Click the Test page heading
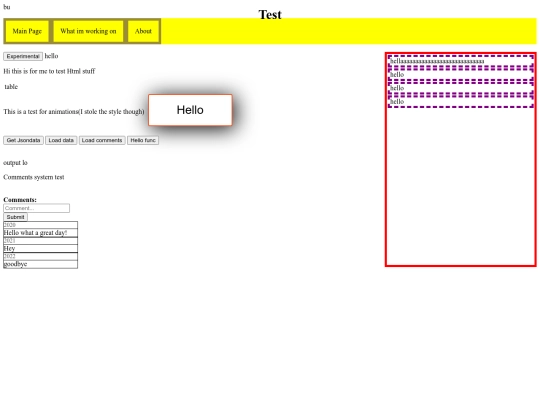540x405 pixels. pos(270,14)
